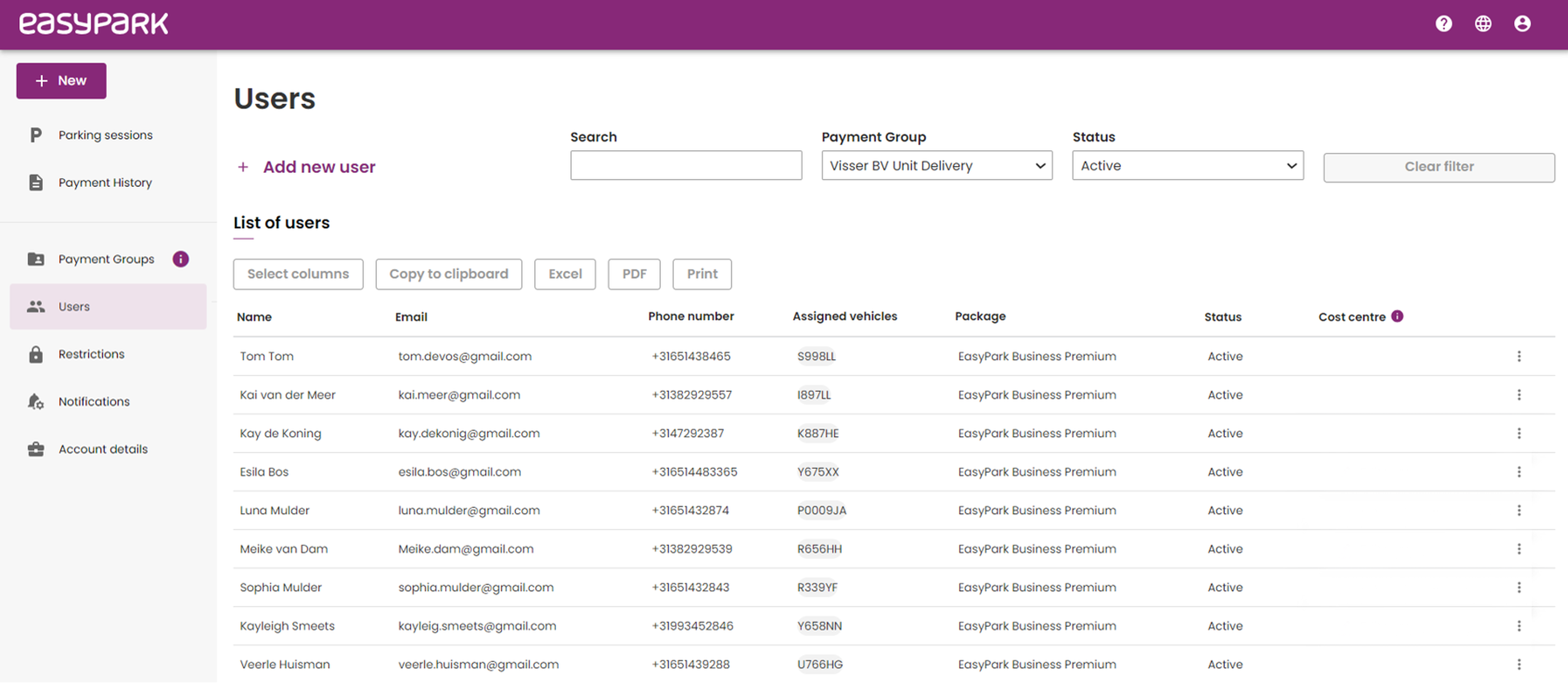1568x686 pixels.
Task: Click the New button
Action: pos(61,80)
